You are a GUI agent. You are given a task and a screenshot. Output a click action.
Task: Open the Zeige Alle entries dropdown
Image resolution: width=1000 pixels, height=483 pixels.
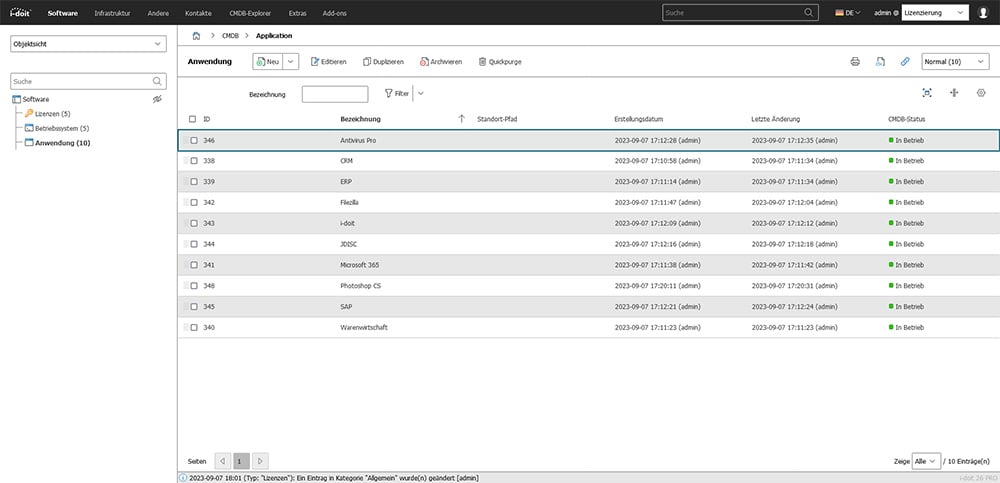[926, 461]
